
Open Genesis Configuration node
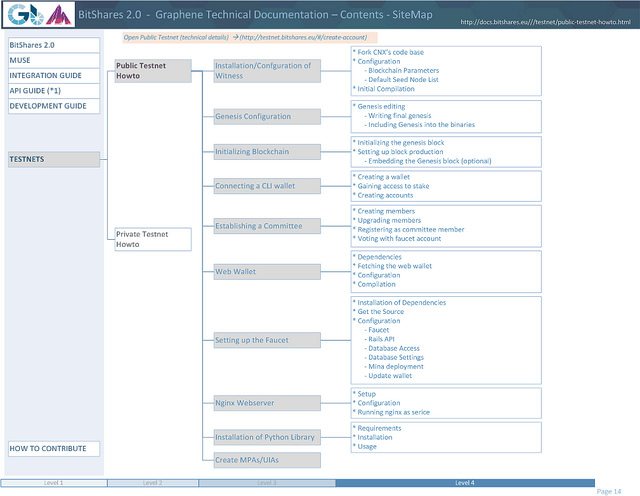267,116
